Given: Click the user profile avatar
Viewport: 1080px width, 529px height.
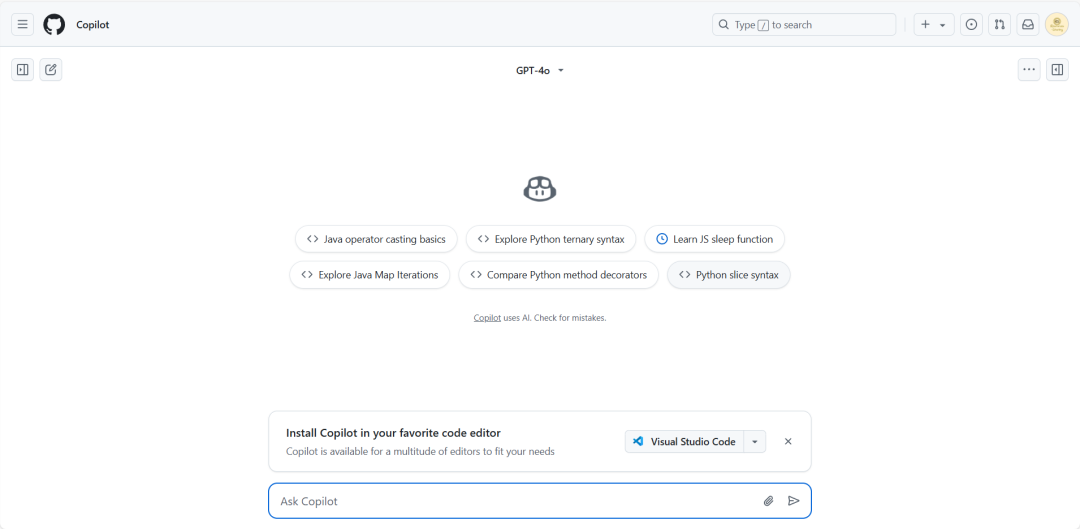Looking at the screenshot, I should click(x=1057, y=24).
